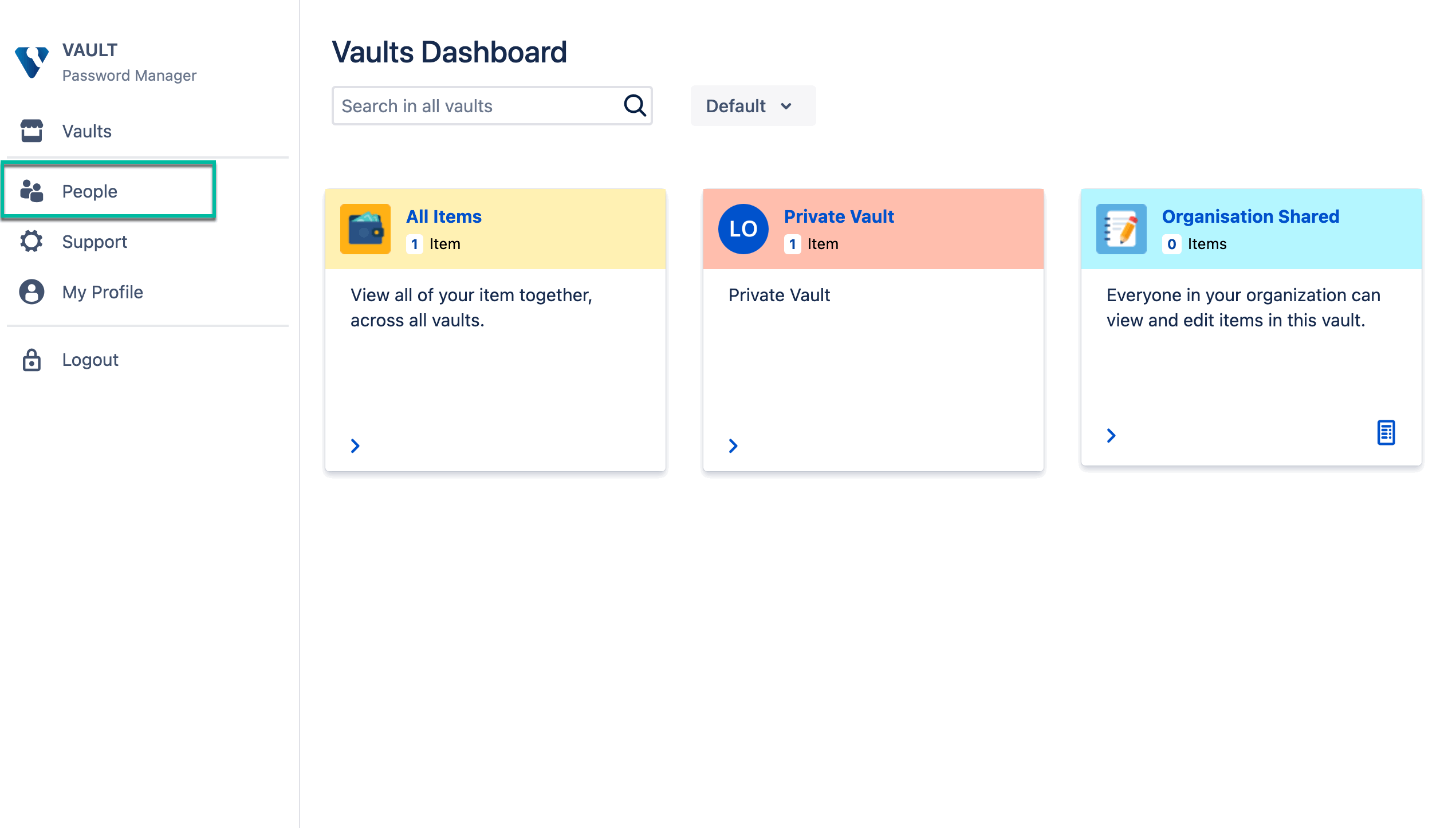Click inside the Search in all vaults field

click(475, 105)
